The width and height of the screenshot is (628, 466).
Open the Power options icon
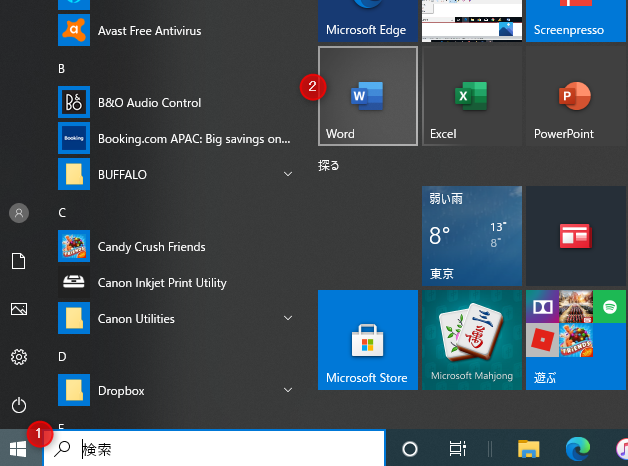(19, 405)
